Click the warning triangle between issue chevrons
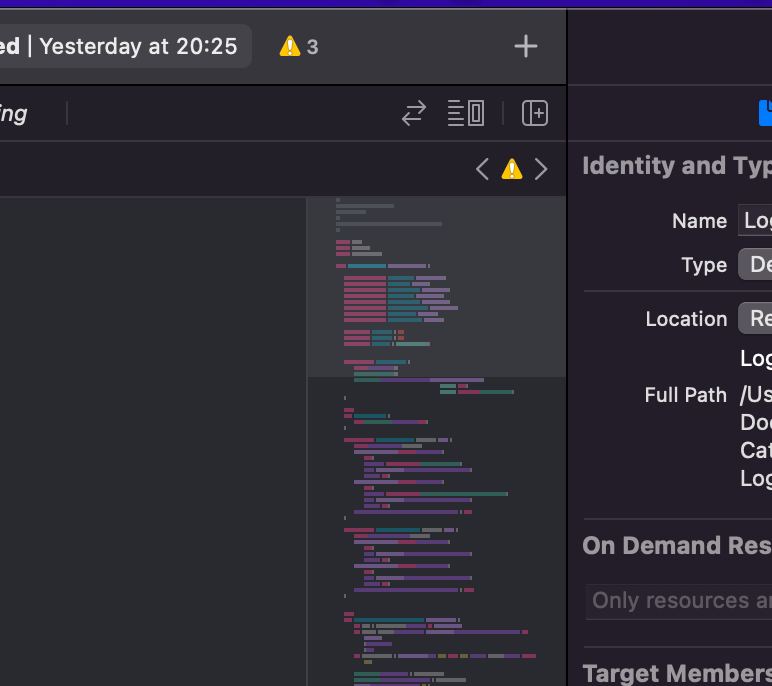Screen dimensions: 772x686 (511, 169)
